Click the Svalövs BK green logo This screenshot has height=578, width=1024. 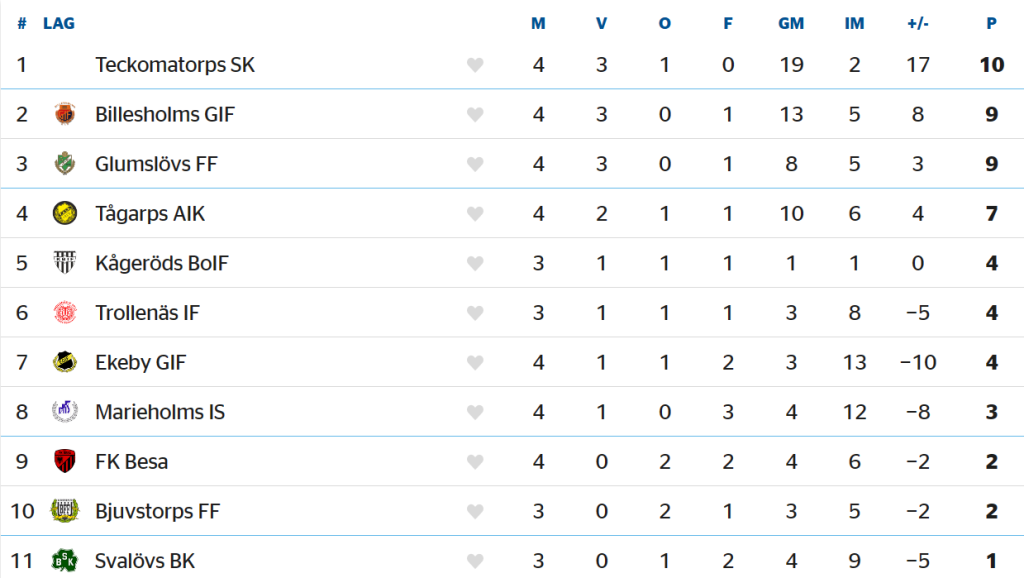(65, 560)
